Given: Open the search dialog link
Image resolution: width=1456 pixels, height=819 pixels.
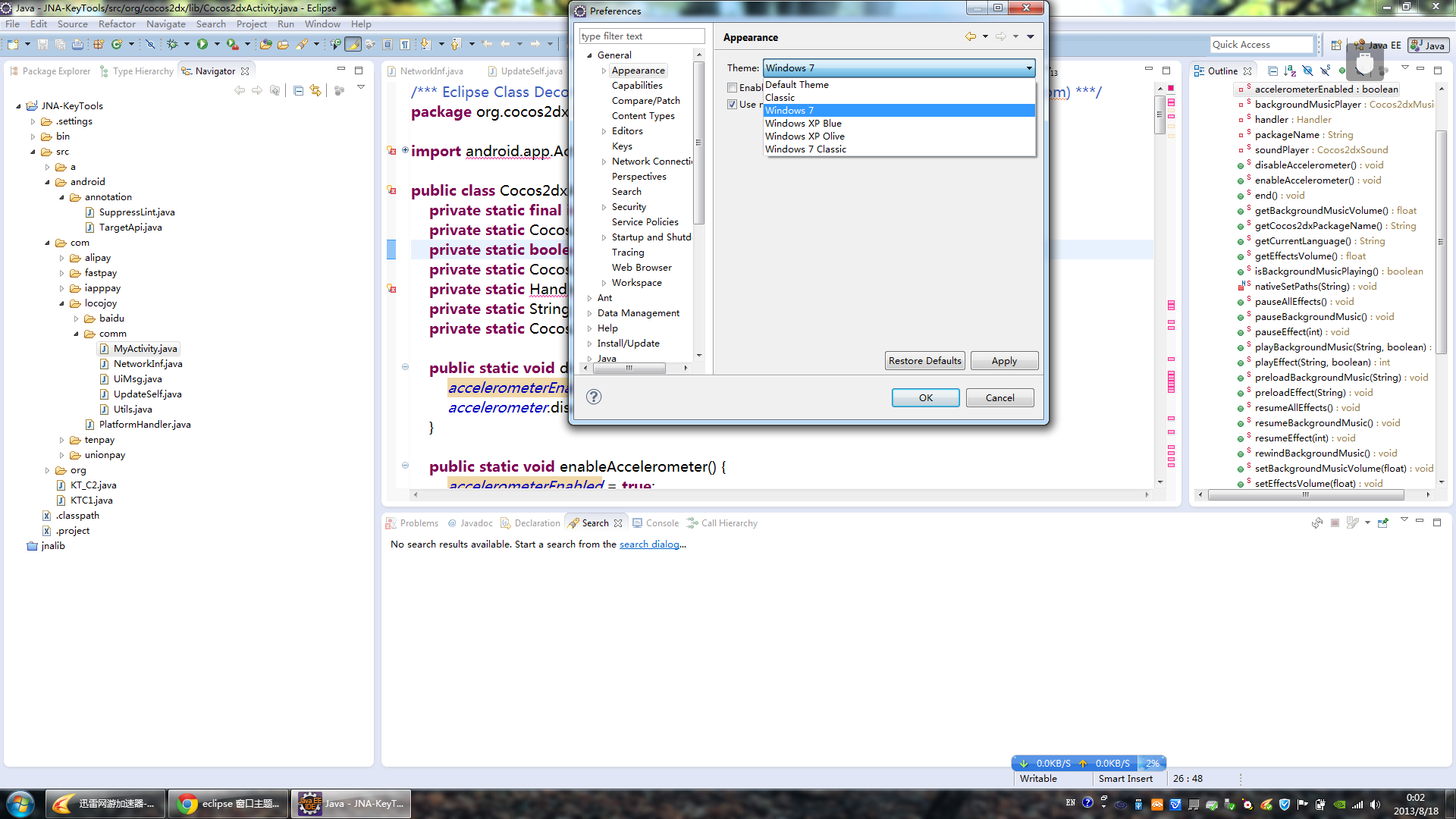Looking at the screenshot, I should coord(649,544).
